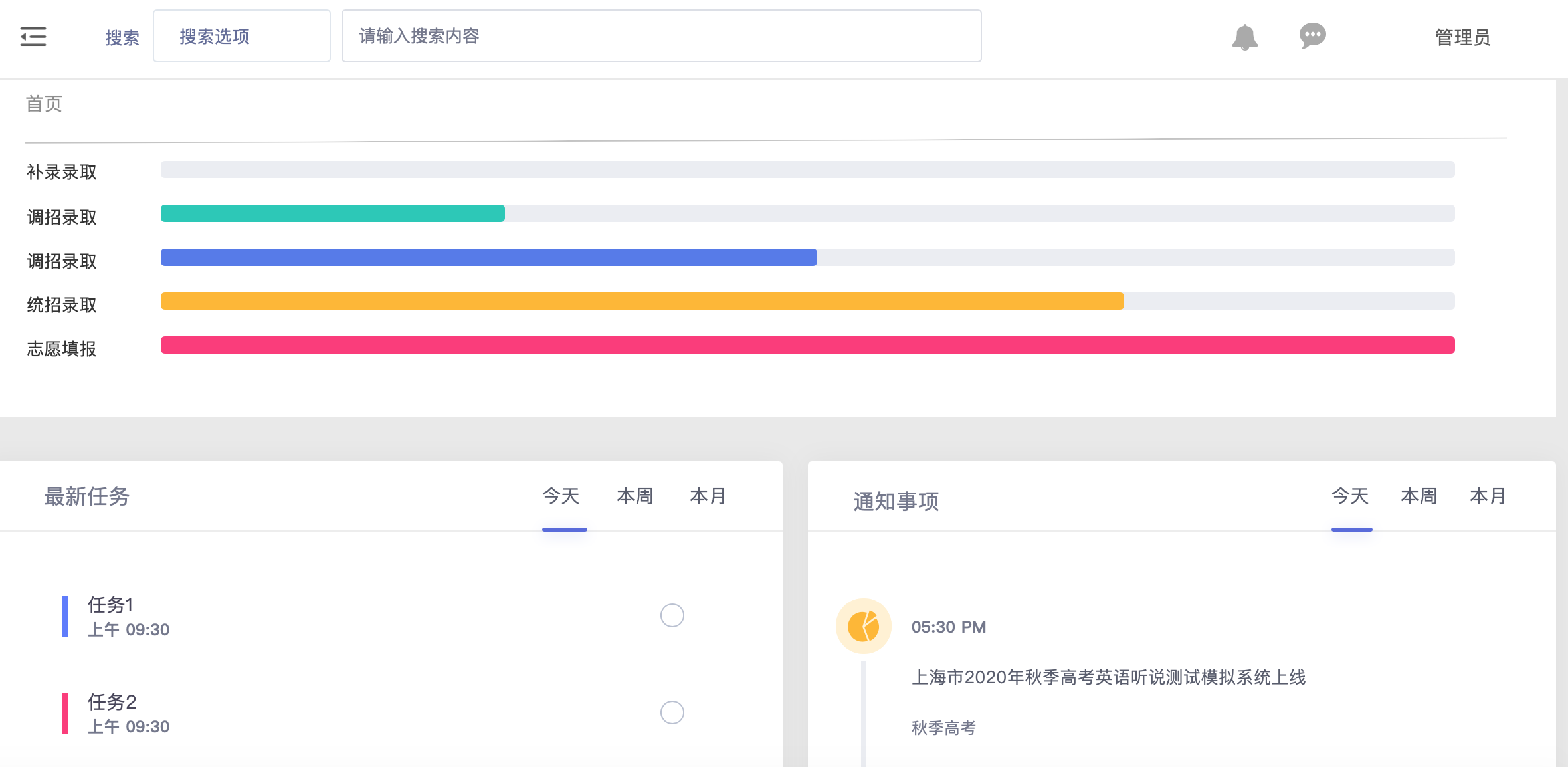Select 今天 tab in 最新任务 panel
The width and height of the screenshot is (1568, 767).
coord(561,496)
